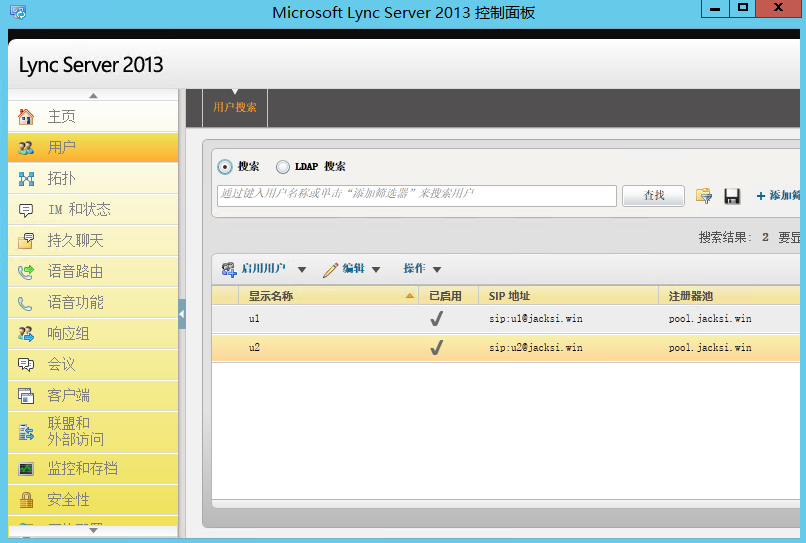Sort by 显示名称 column header

328,296
